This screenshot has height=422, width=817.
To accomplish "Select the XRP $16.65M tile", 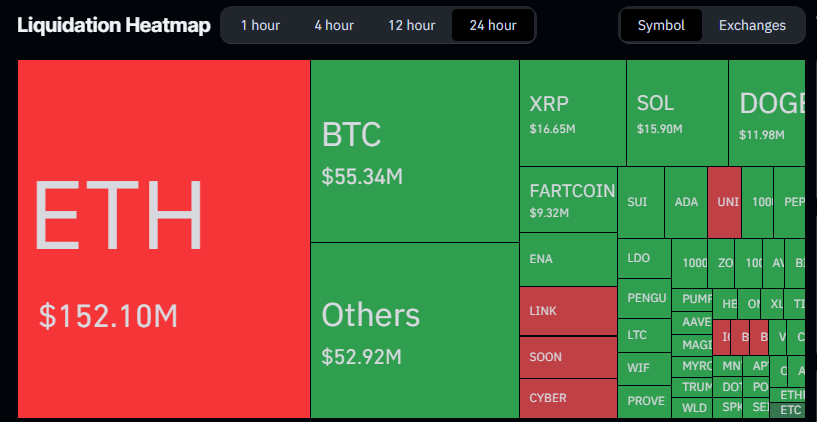I will pos(573,113).
